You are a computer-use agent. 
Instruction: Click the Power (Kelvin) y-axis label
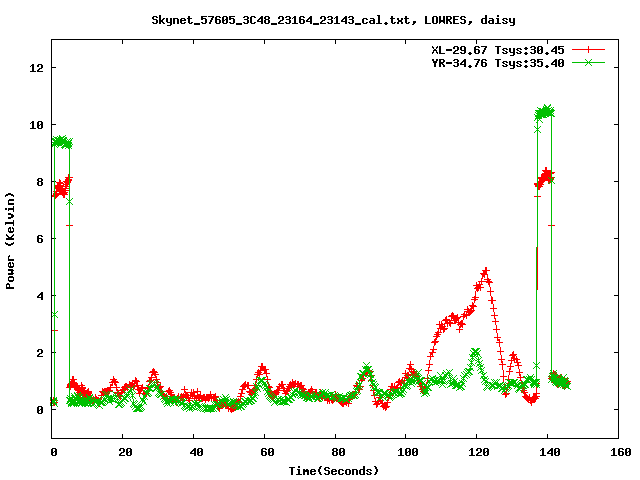(10, 241)
